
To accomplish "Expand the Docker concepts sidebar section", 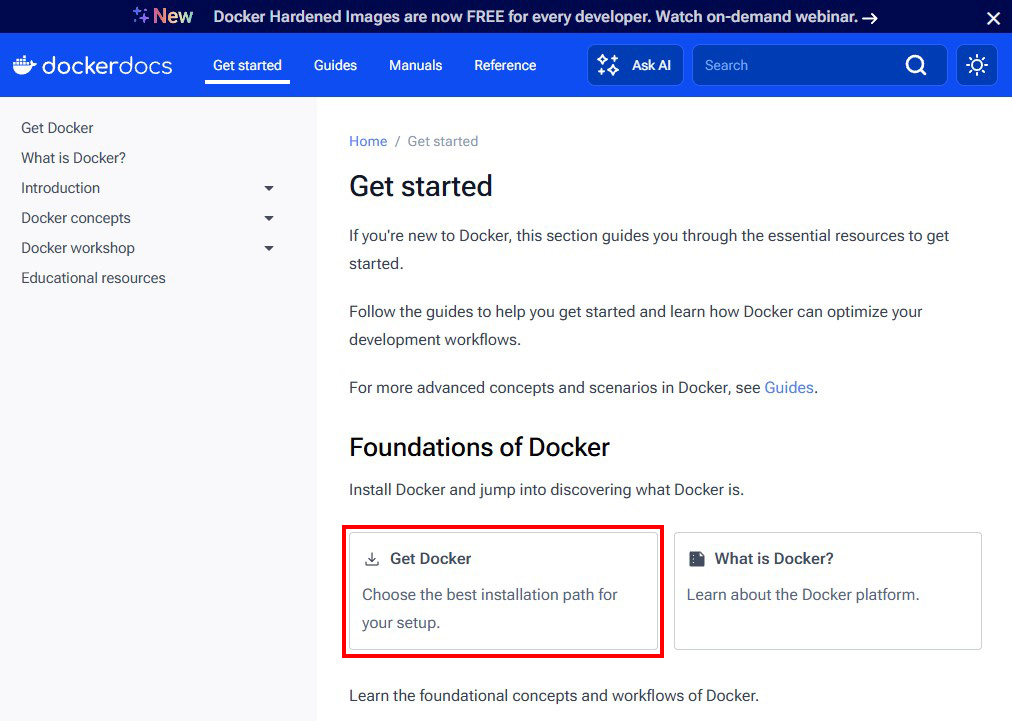I will tap(268, 218).
